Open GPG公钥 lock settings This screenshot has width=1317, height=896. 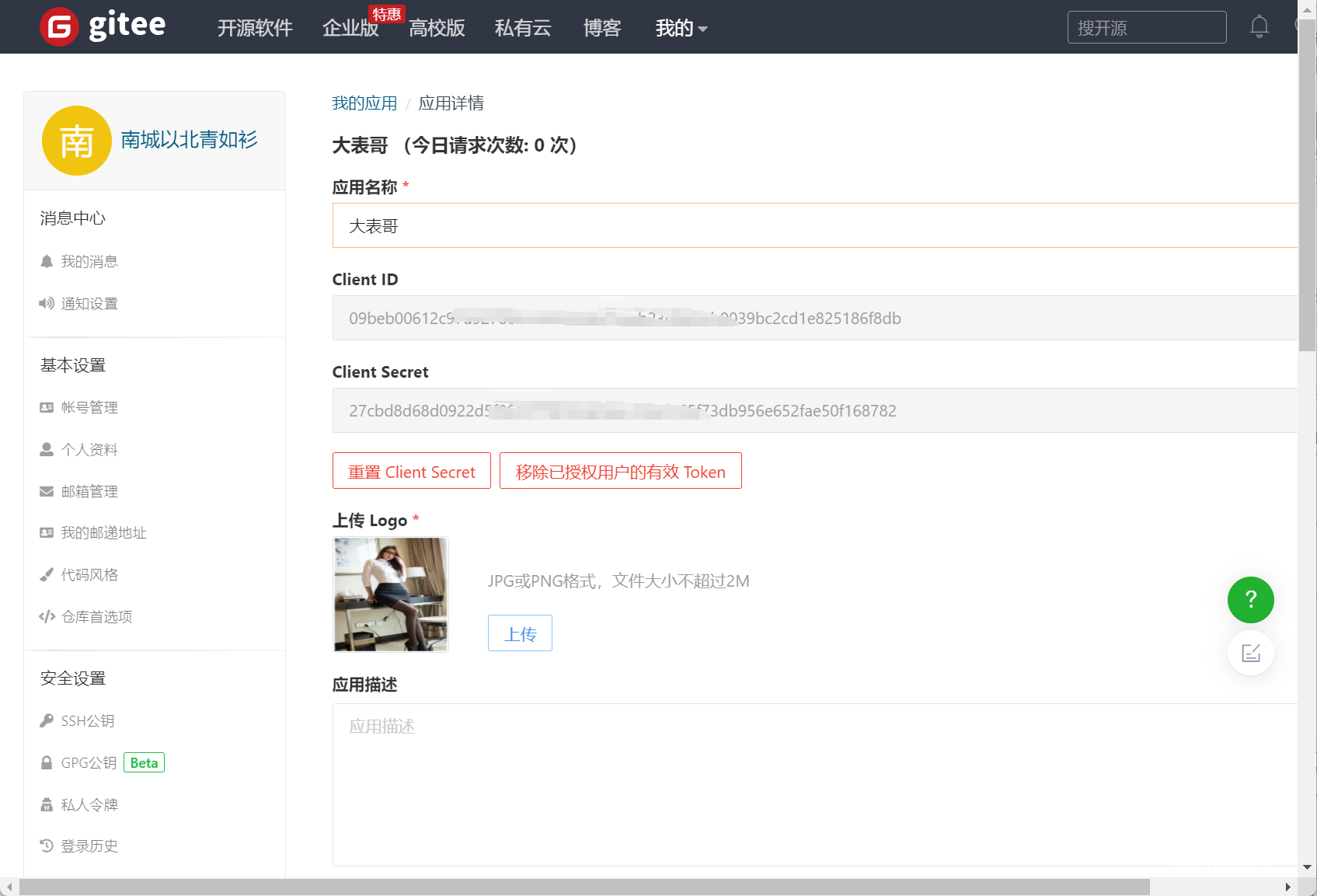[x=89, y=763]
